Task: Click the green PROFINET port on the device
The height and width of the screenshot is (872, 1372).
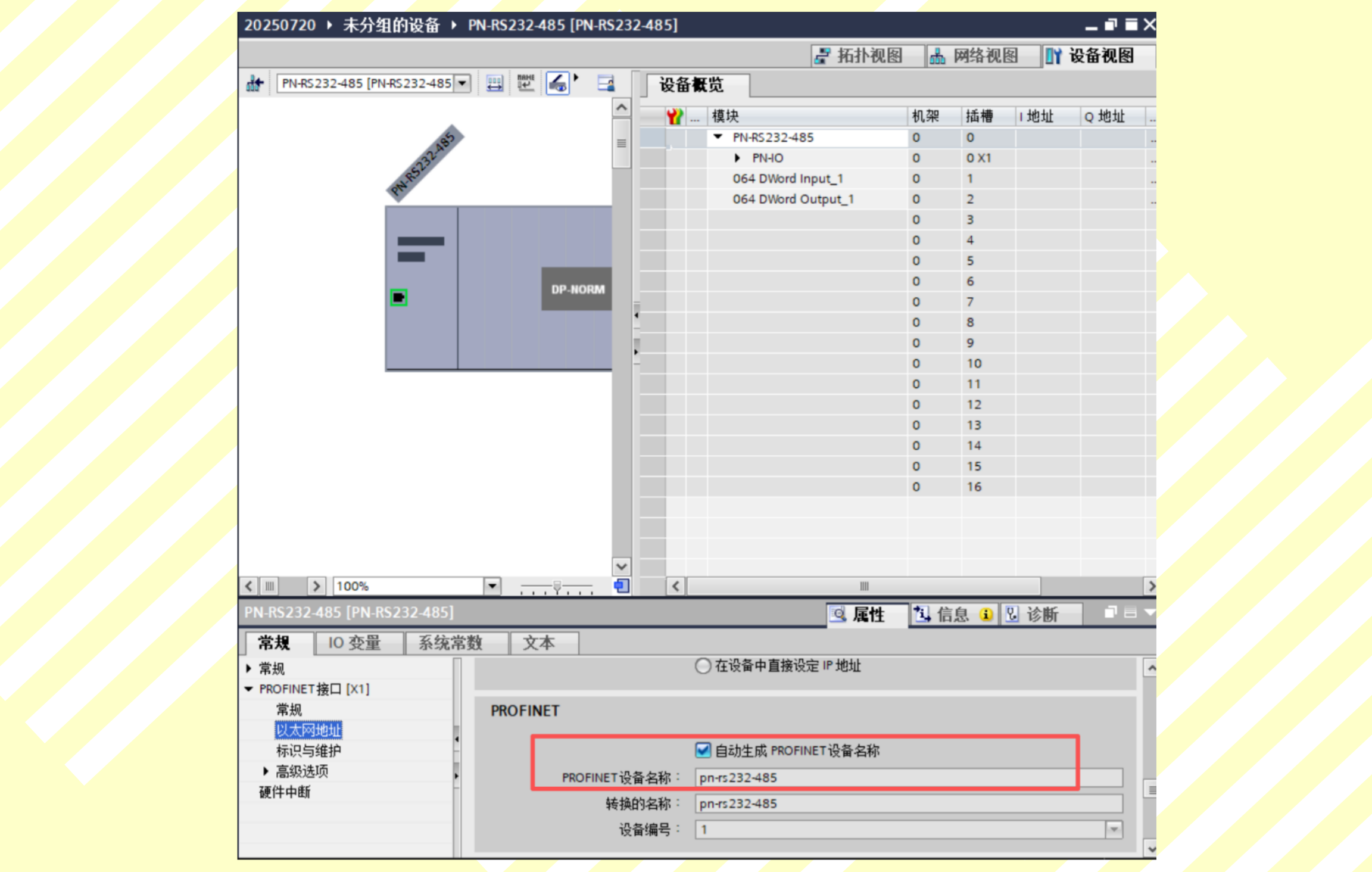Action: coord(398,297)
